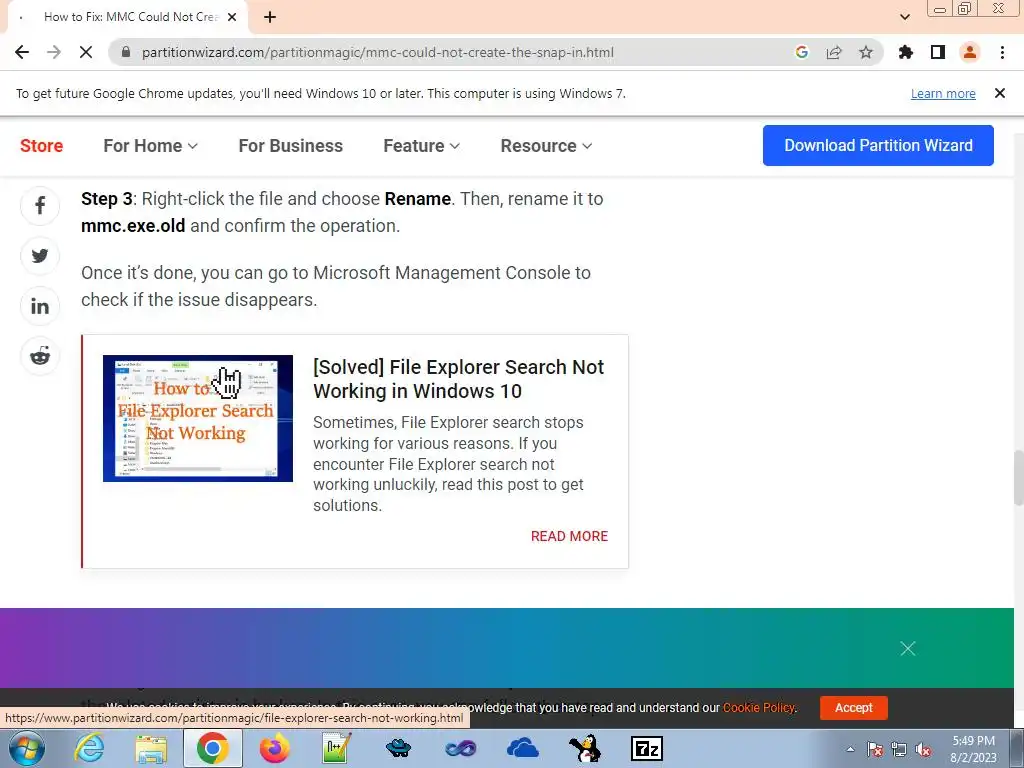
Task: Open the Cookie Policy link
Action: [x=758, y=707]
